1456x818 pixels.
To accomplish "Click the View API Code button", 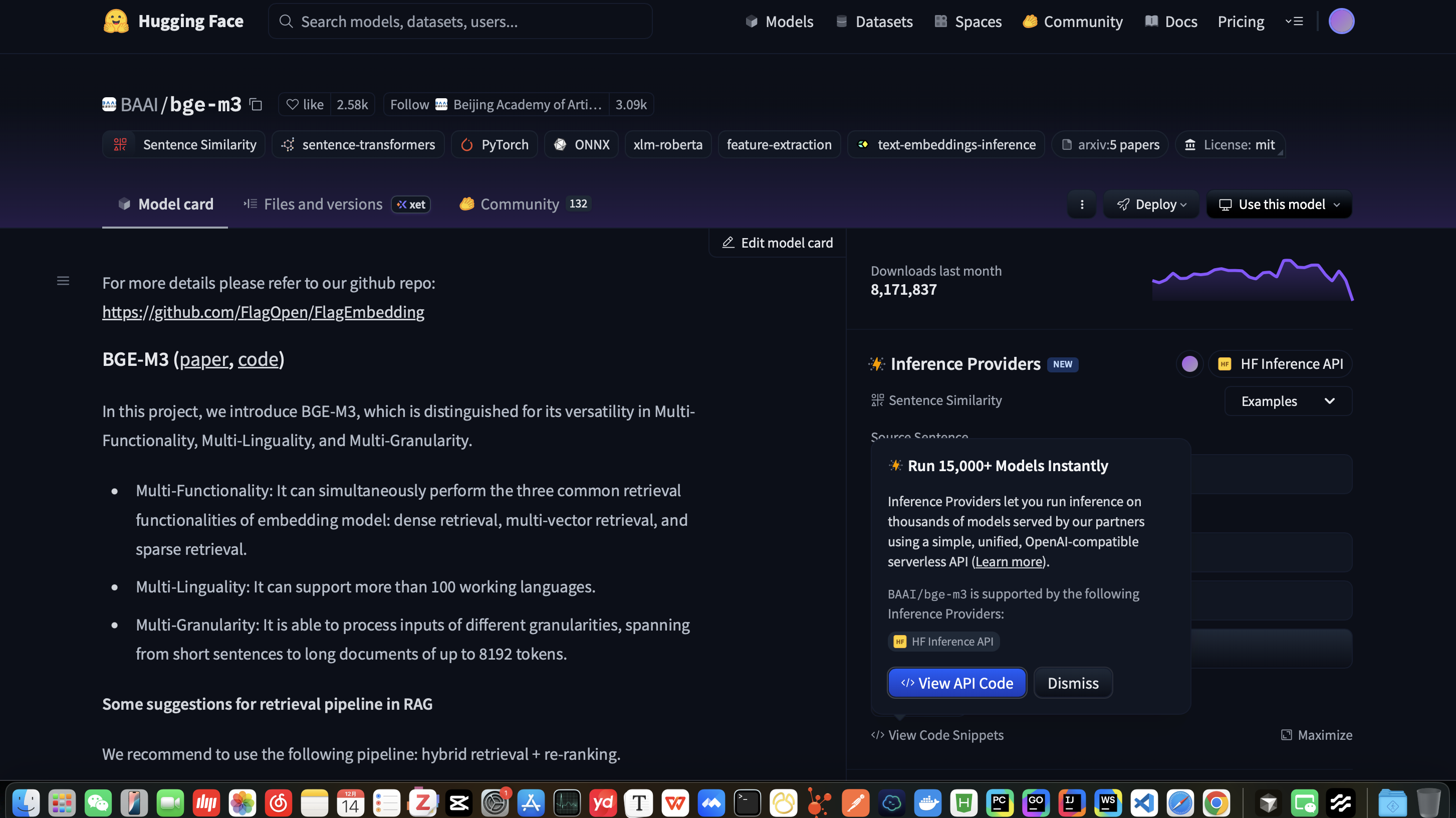I will tap(956, 683).
